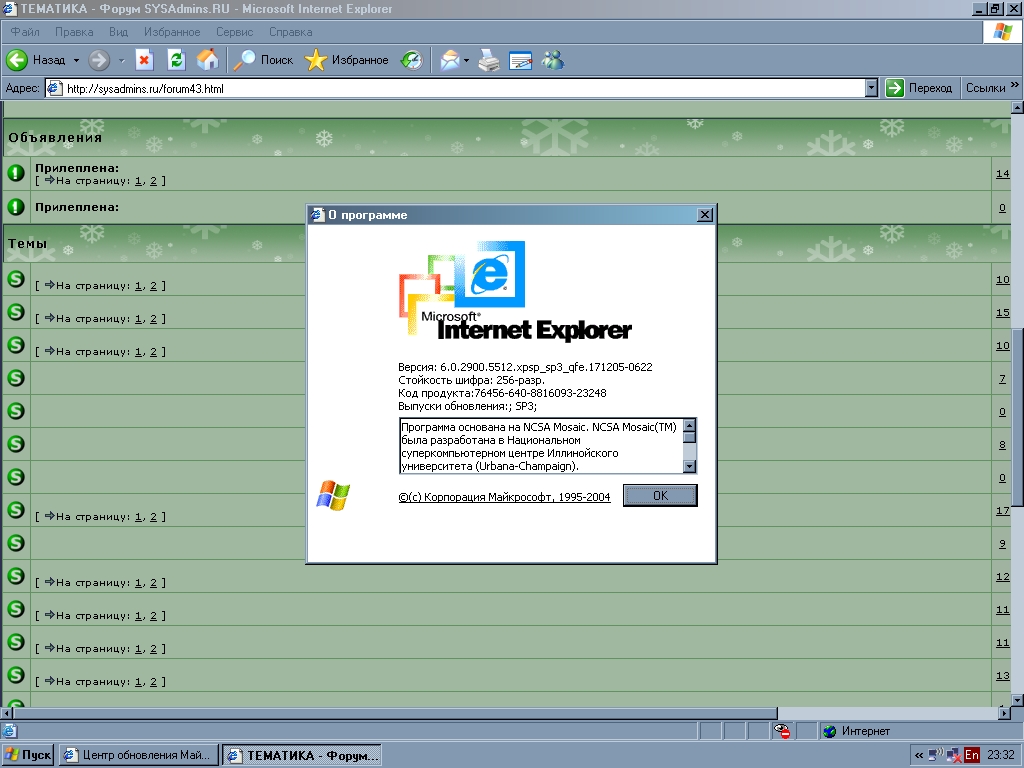Screen dimensions: 1024x768
Task: Go to the Home page icon
Action: point(208,60)
